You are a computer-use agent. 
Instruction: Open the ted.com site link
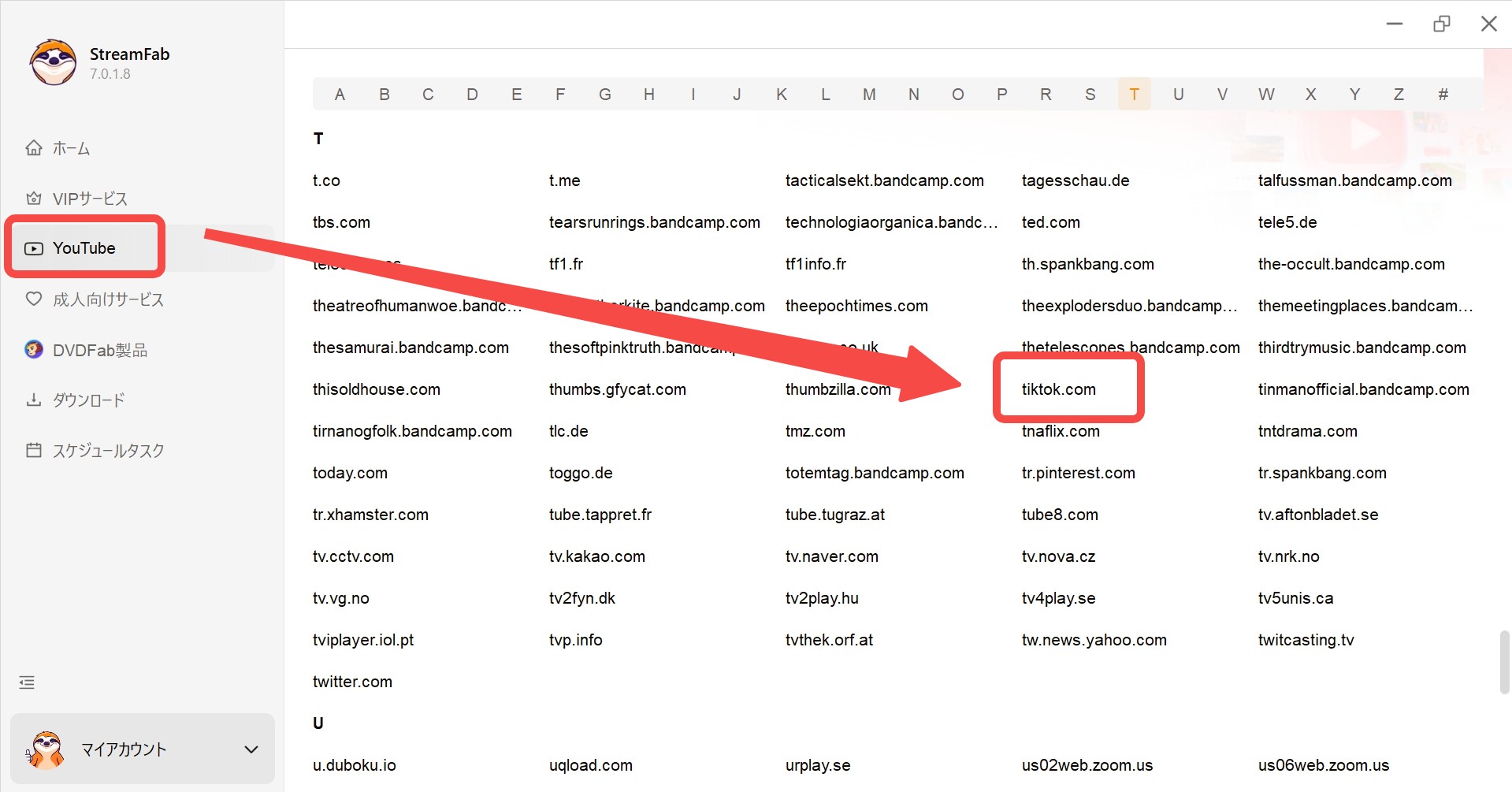tap(1050, 222)
